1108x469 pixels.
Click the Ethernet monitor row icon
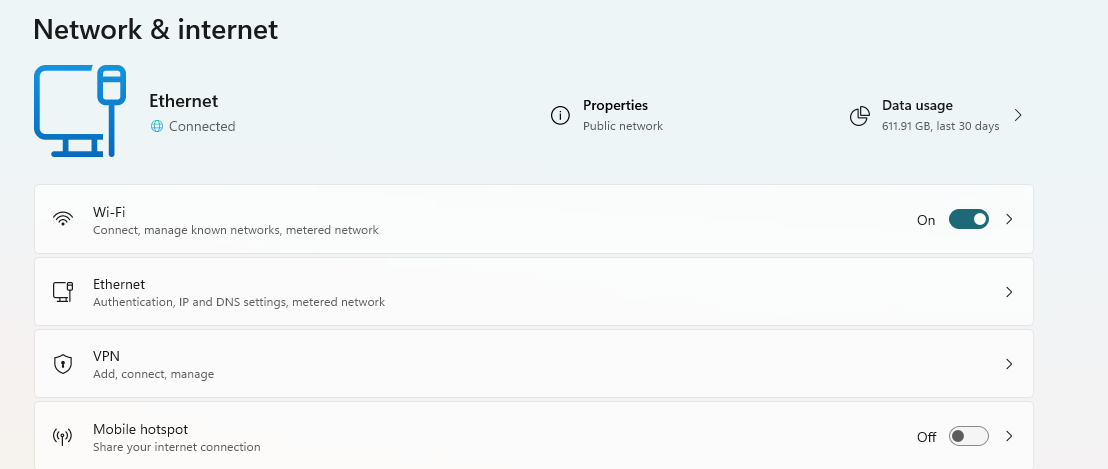pyautogui.click(x=63, y=292)
